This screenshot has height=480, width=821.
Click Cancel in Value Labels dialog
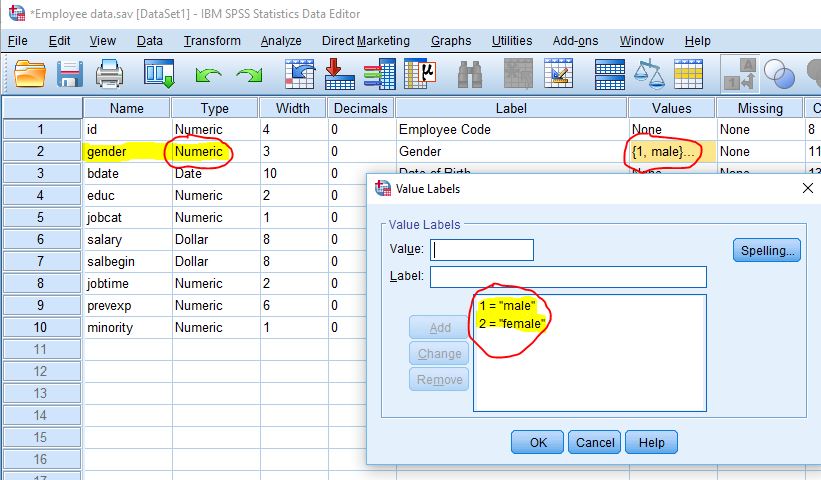click(x=595, y=442)
